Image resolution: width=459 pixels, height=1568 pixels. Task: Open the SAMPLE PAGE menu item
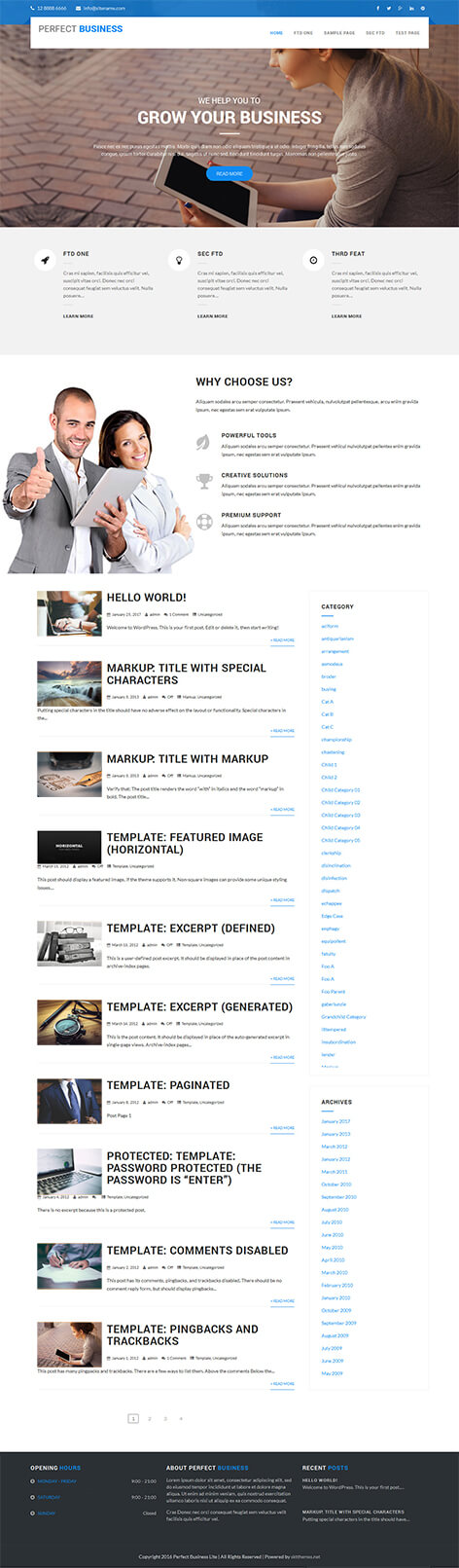coord(339,32)
